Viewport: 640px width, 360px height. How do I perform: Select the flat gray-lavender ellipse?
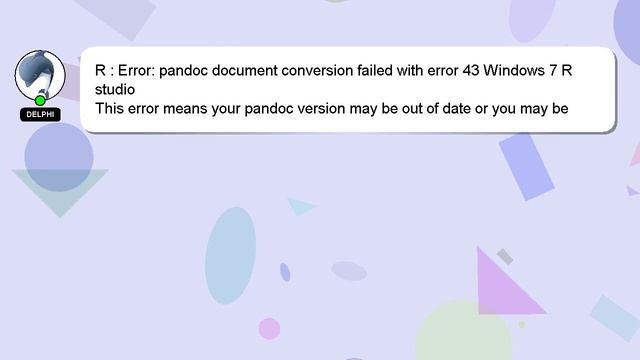[349, 271]
